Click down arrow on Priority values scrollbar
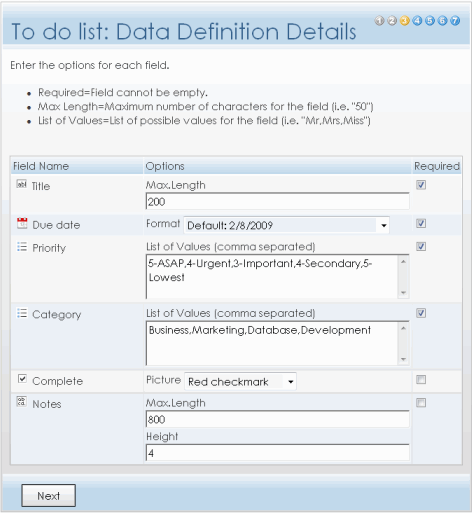Screen dimensions: 472x513 (403, 293)
